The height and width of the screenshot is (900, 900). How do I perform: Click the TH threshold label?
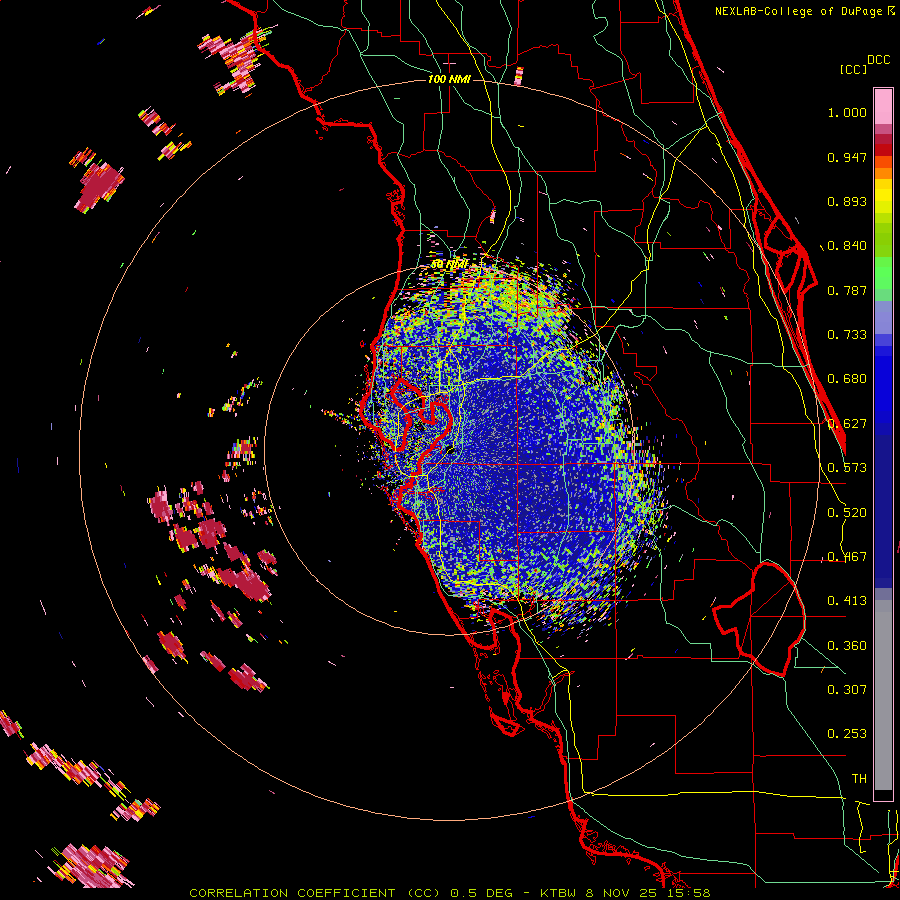pyautogui.click(x=859, y=779)
